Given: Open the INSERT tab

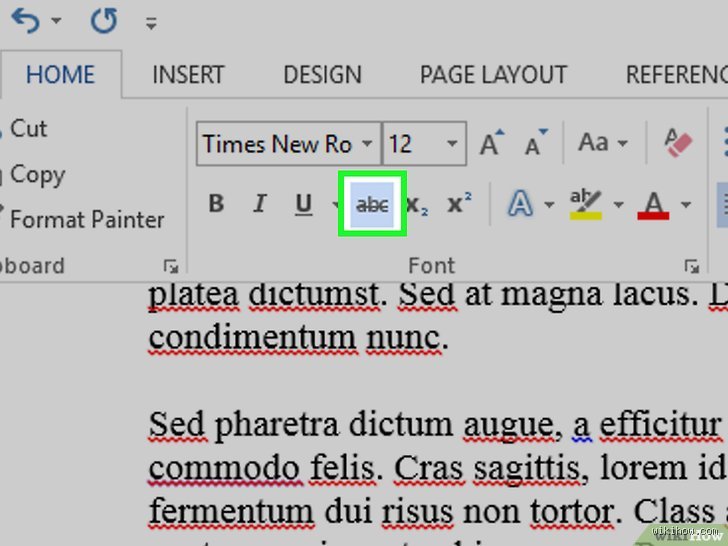Looking at the screenshot, I should [188, 75].
